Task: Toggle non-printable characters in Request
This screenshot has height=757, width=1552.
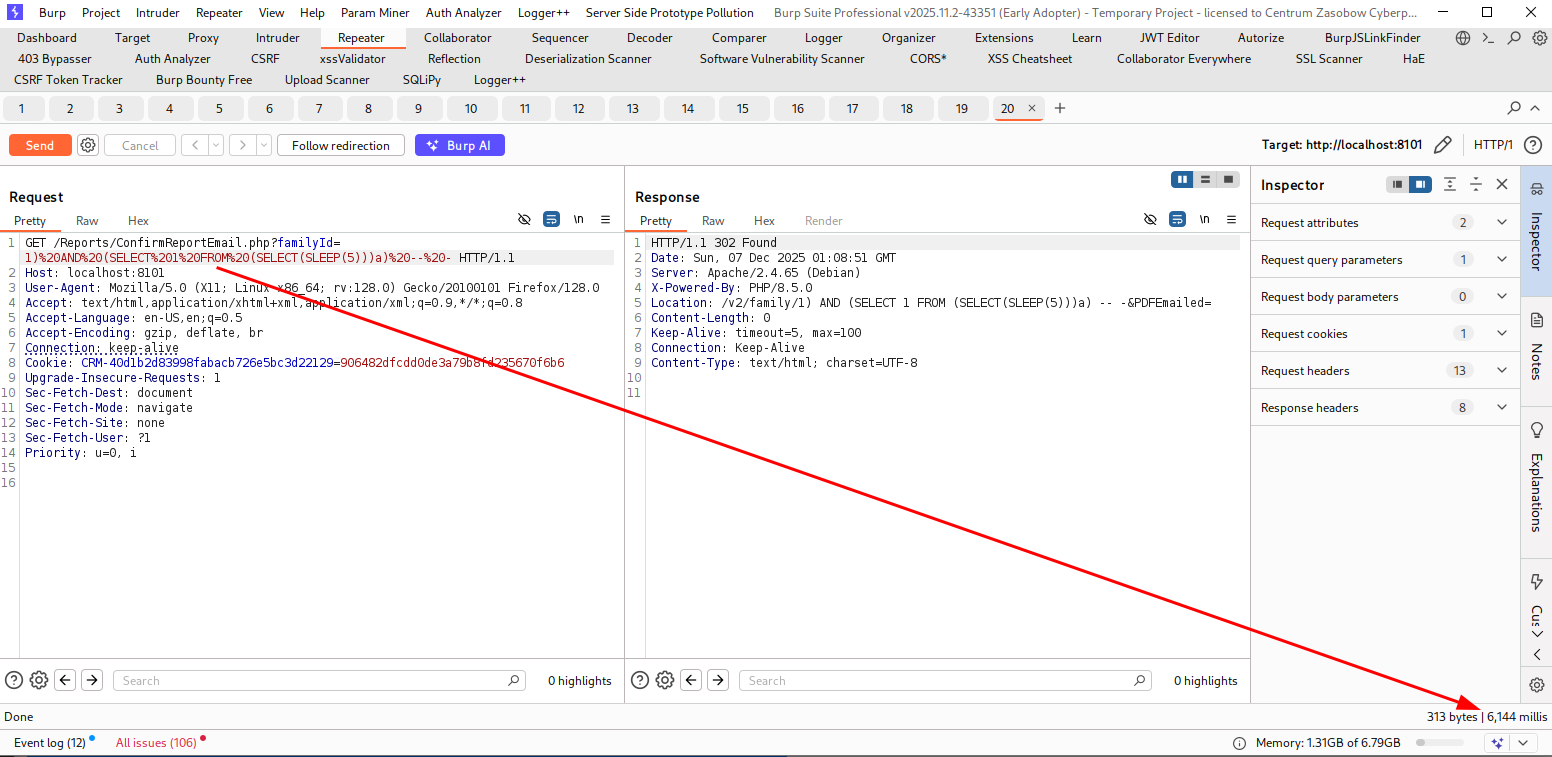Action: [x=524, y=219]
